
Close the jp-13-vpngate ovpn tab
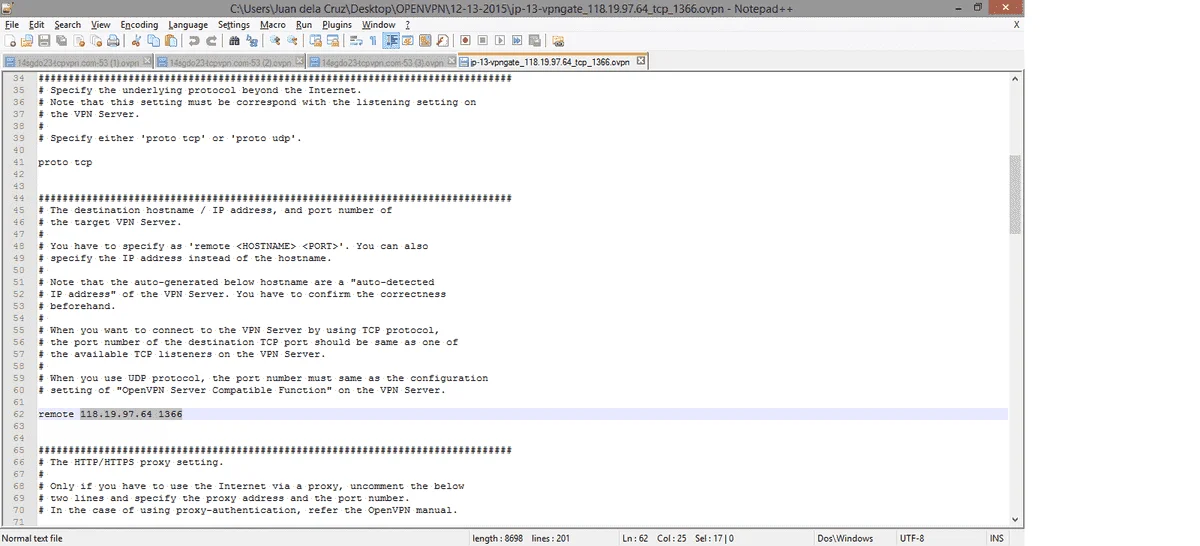pos(641,61)
